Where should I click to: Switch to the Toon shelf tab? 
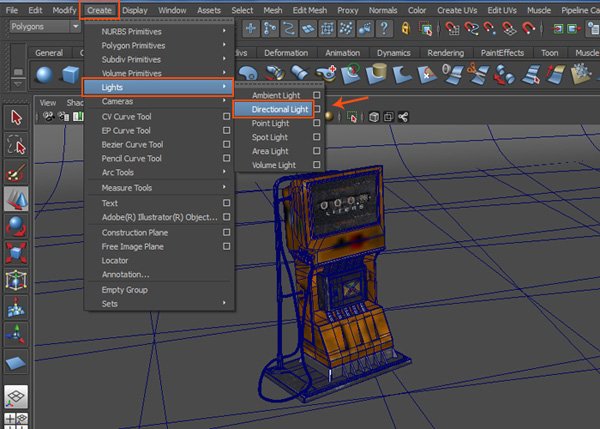coord(549,53)
